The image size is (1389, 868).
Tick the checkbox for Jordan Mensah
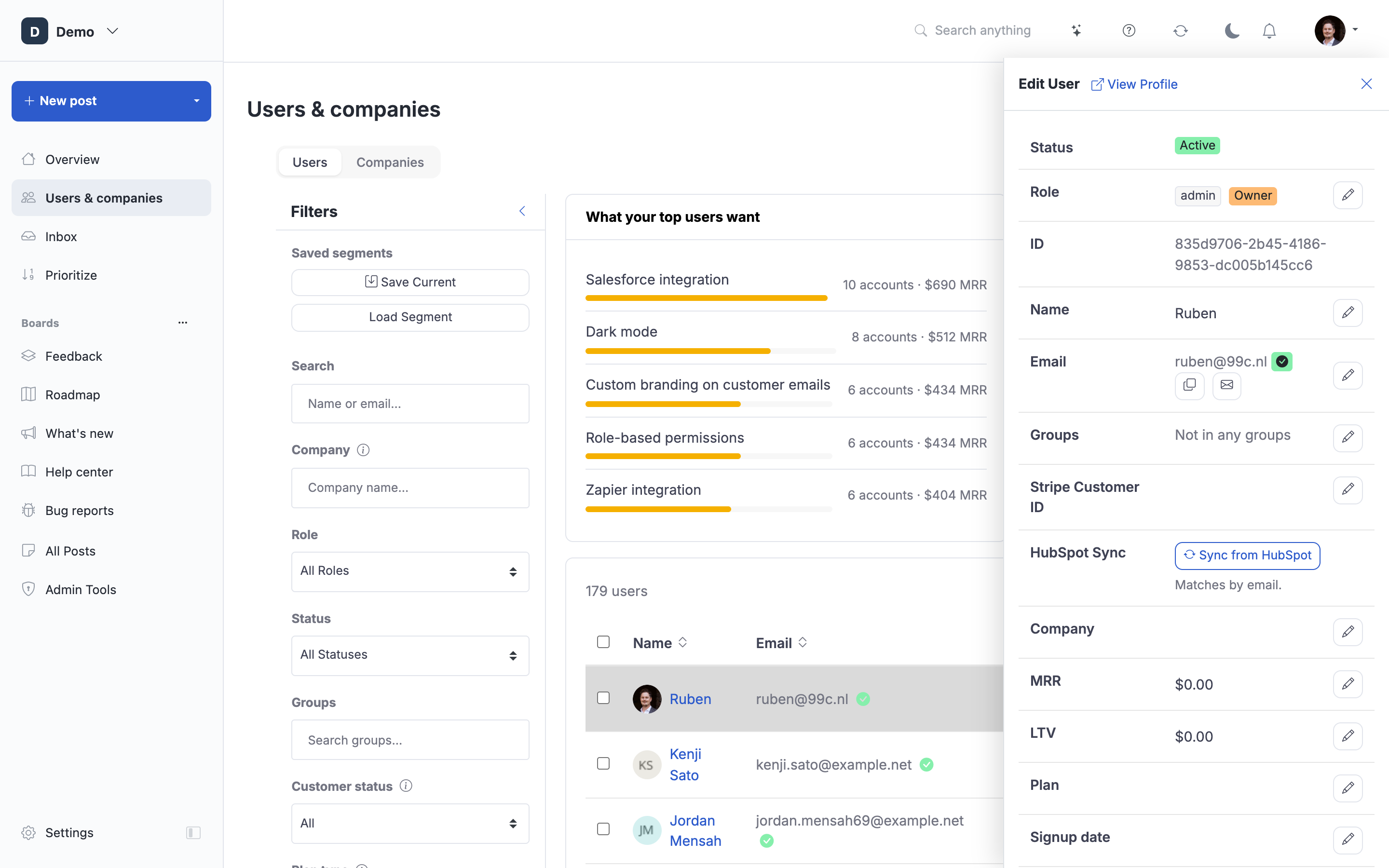[x=603, y=829]
